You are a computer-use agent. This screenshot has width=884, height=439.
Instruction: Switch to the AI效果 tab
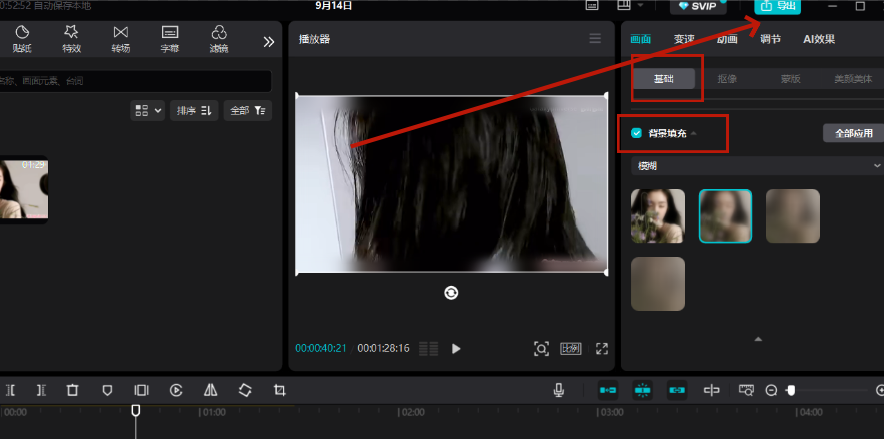[818, 40]
